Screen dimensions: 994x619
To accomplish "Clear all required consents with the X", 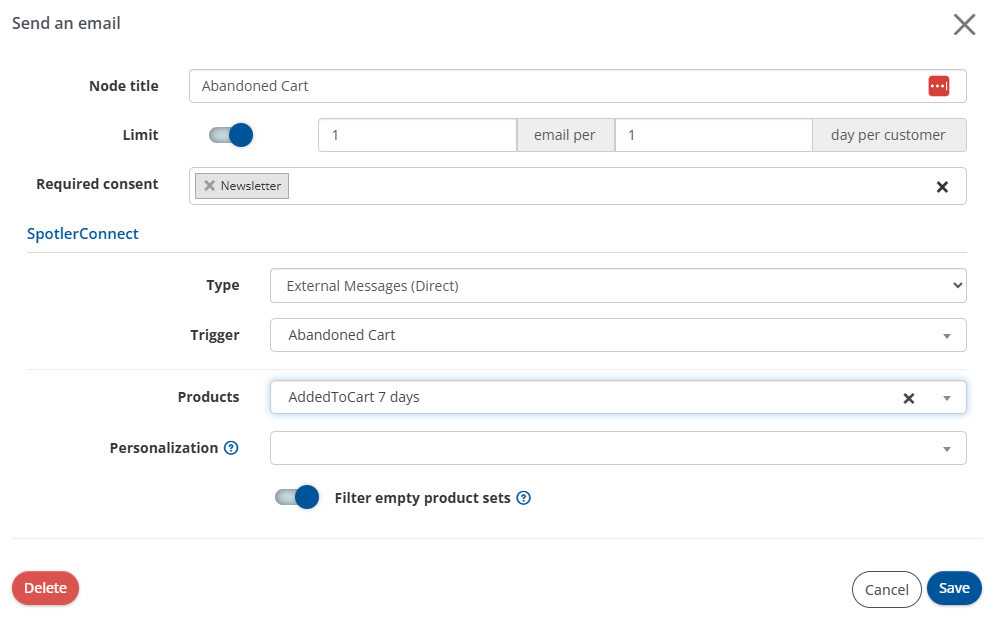I will (x=941, y=186).
